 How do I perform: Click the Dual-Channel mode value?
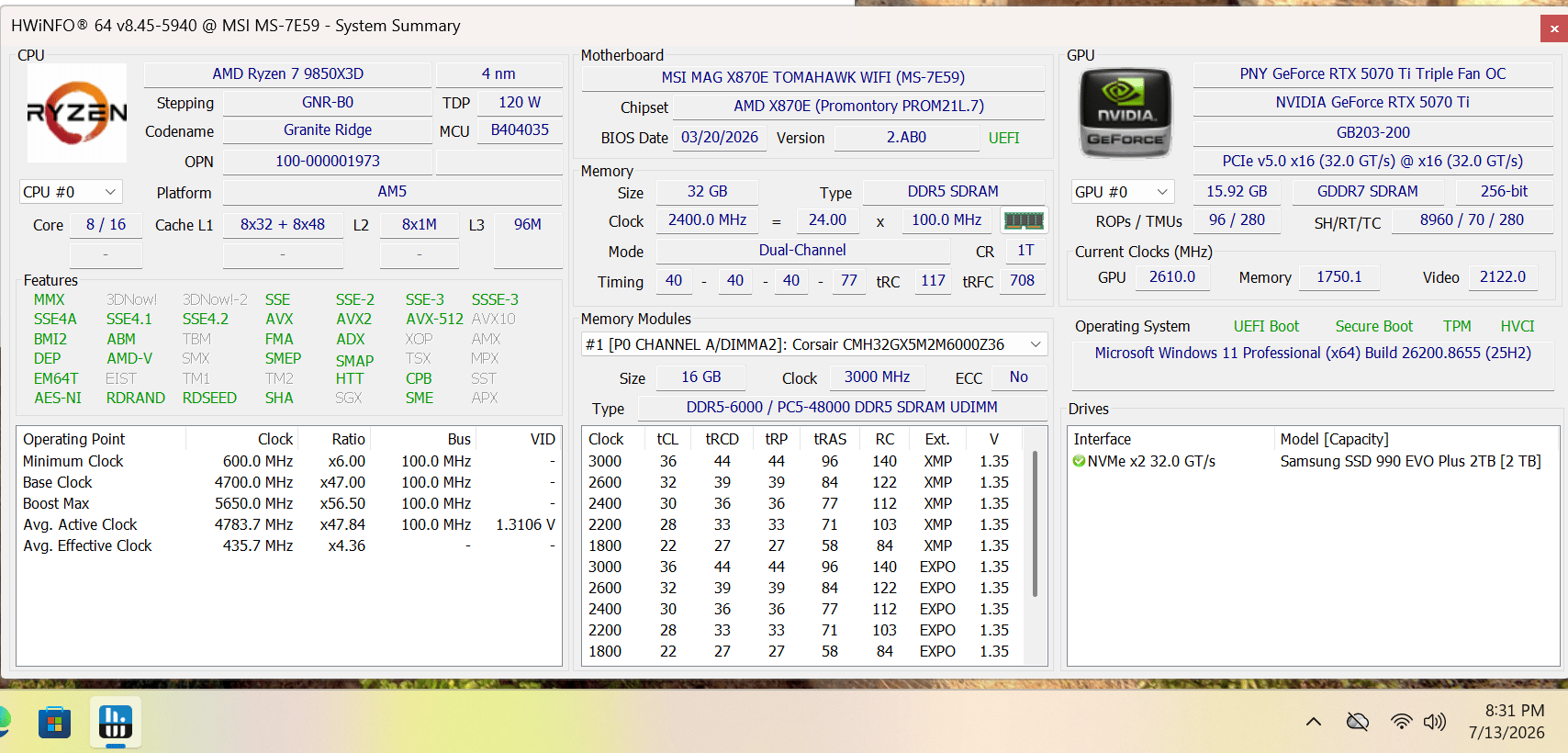click(802, 251)
